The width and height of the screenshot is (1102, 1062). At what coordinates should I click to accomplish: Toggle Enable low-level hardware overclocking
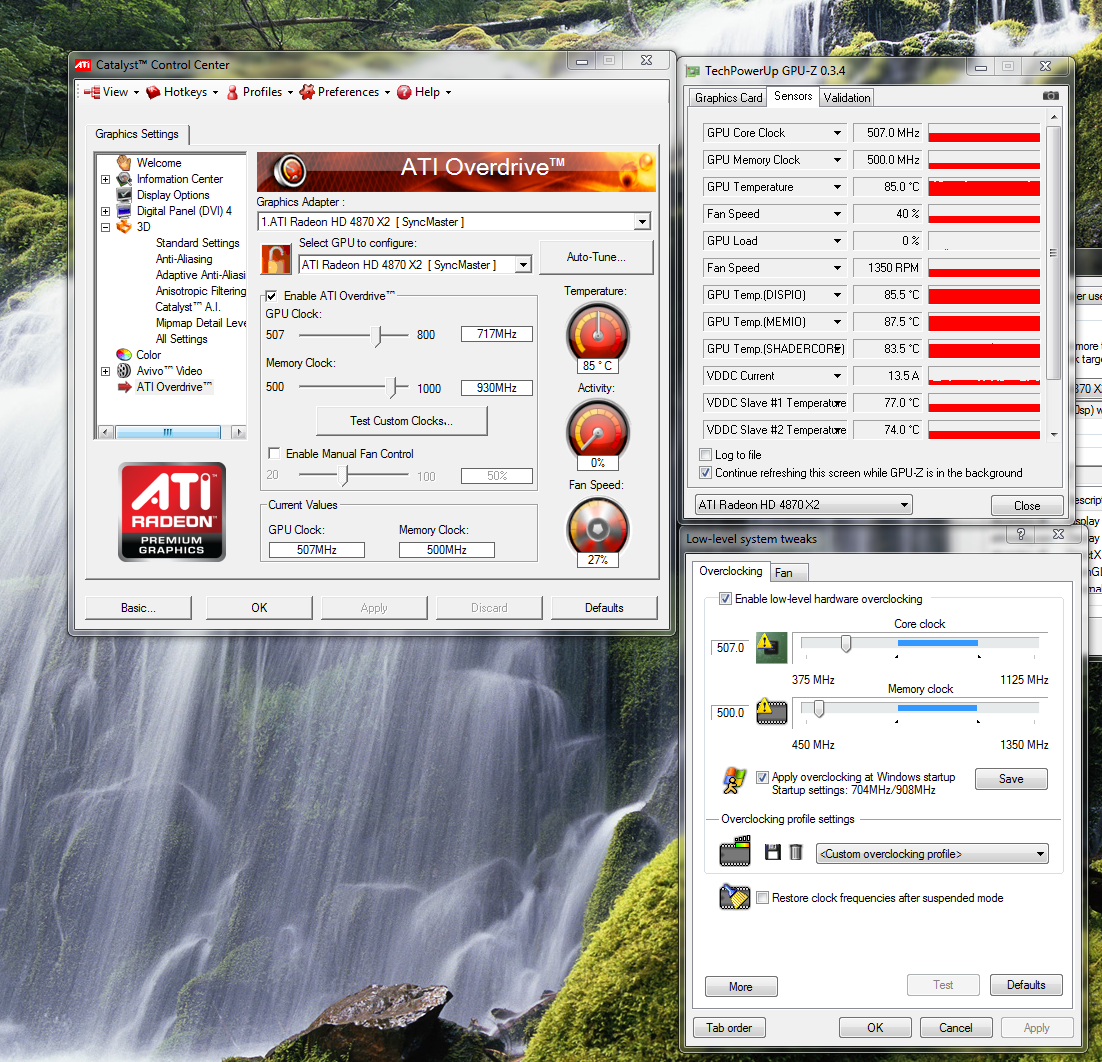click(x=725, y=599)
